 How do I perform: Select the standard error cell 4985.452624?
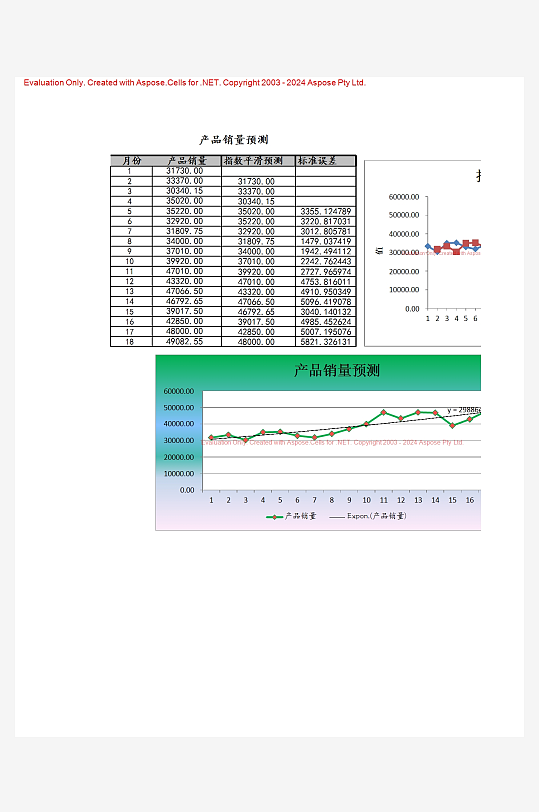point(326,322)
